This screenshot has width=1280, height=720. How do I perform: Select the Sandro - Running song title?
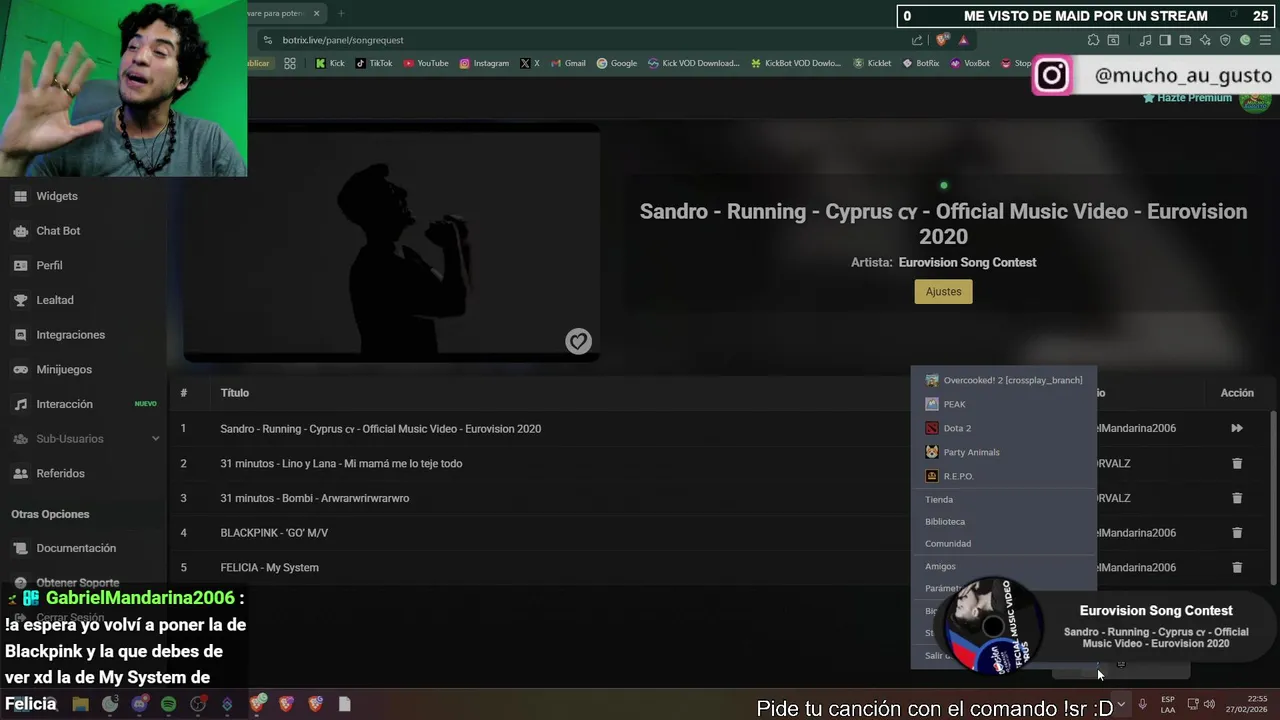pos(380,429)
